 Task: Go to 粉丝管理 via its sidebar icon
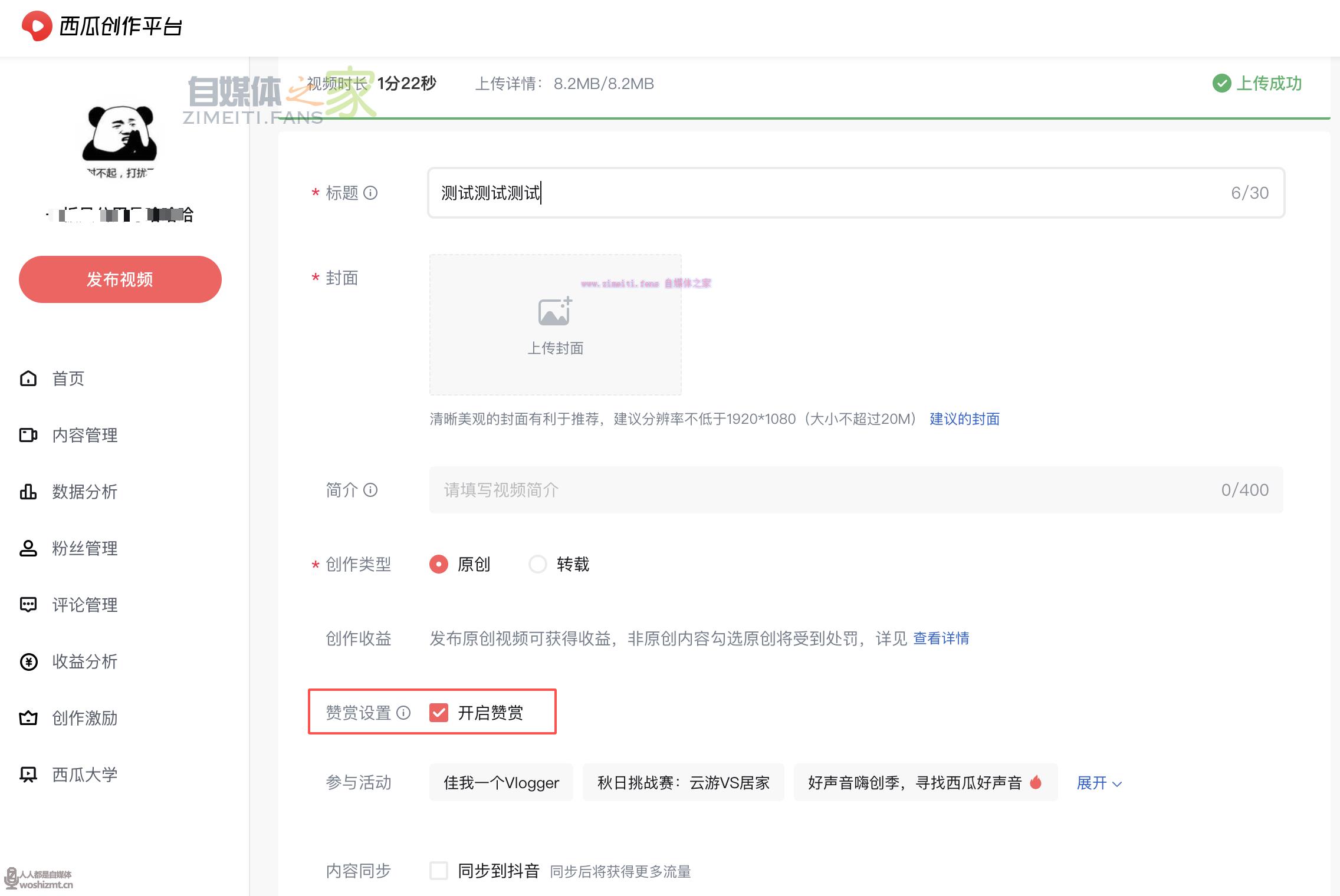[x=84, y=548]
